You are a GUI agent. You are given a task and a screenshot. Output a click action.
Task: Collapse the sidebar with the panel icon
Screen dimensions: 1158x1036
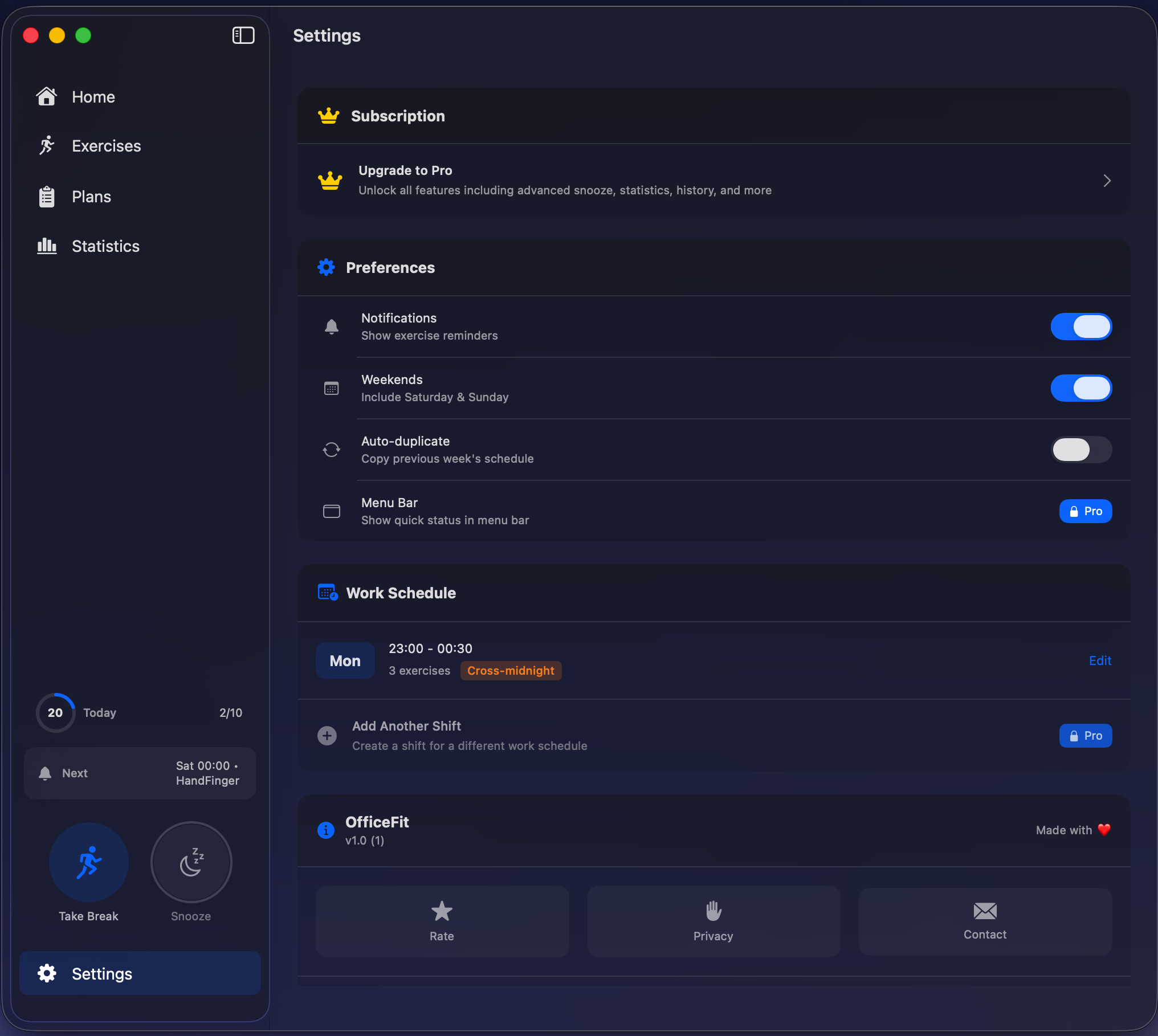[243, 35]
